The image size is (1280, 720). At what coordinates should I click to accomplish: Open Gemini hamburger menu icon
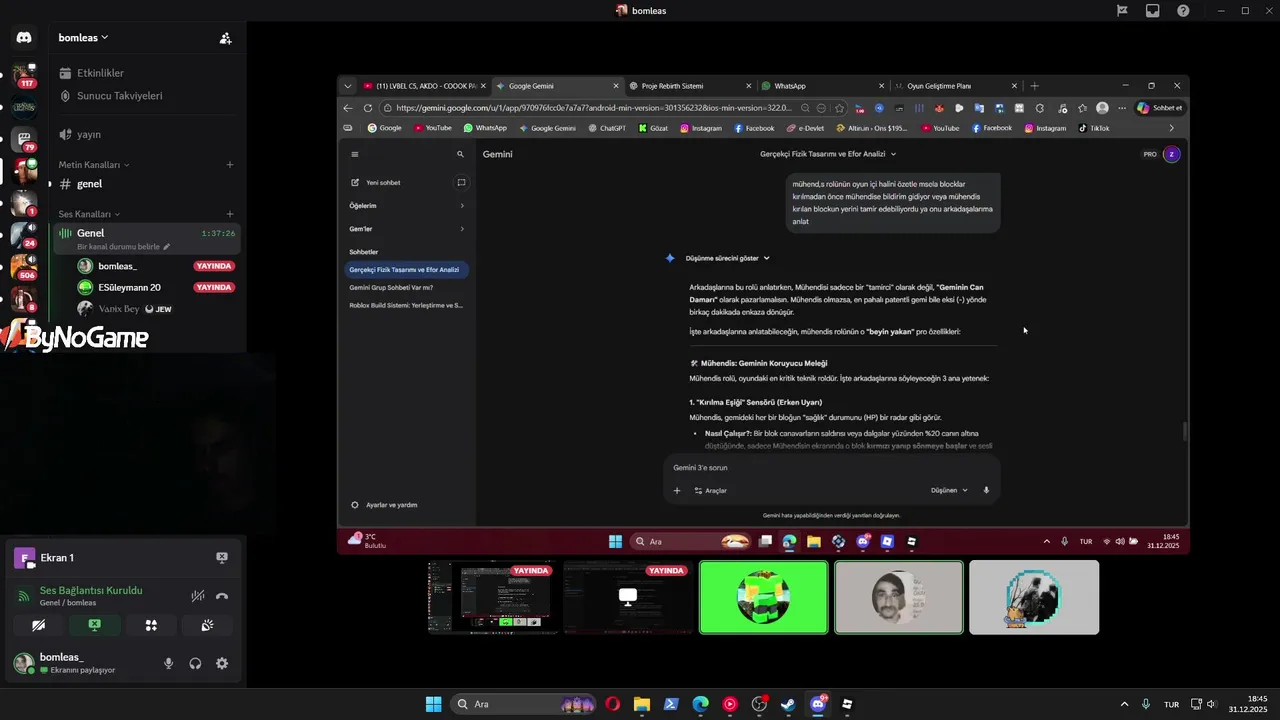click(355, 154)
